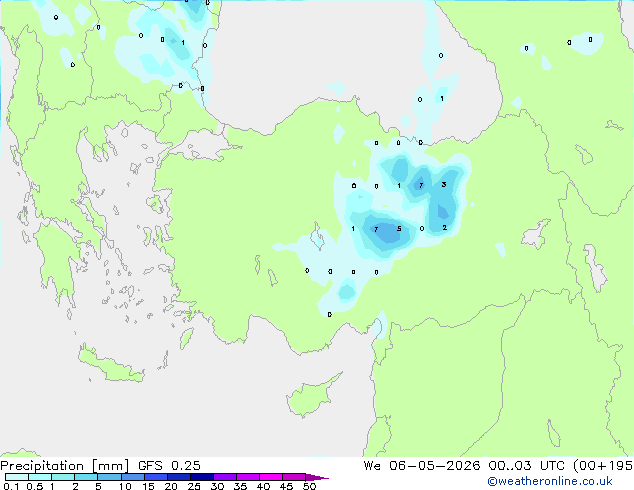Click the 15–20 mm legend swatch
Screen dimensions: 634x490
point(155,477)
